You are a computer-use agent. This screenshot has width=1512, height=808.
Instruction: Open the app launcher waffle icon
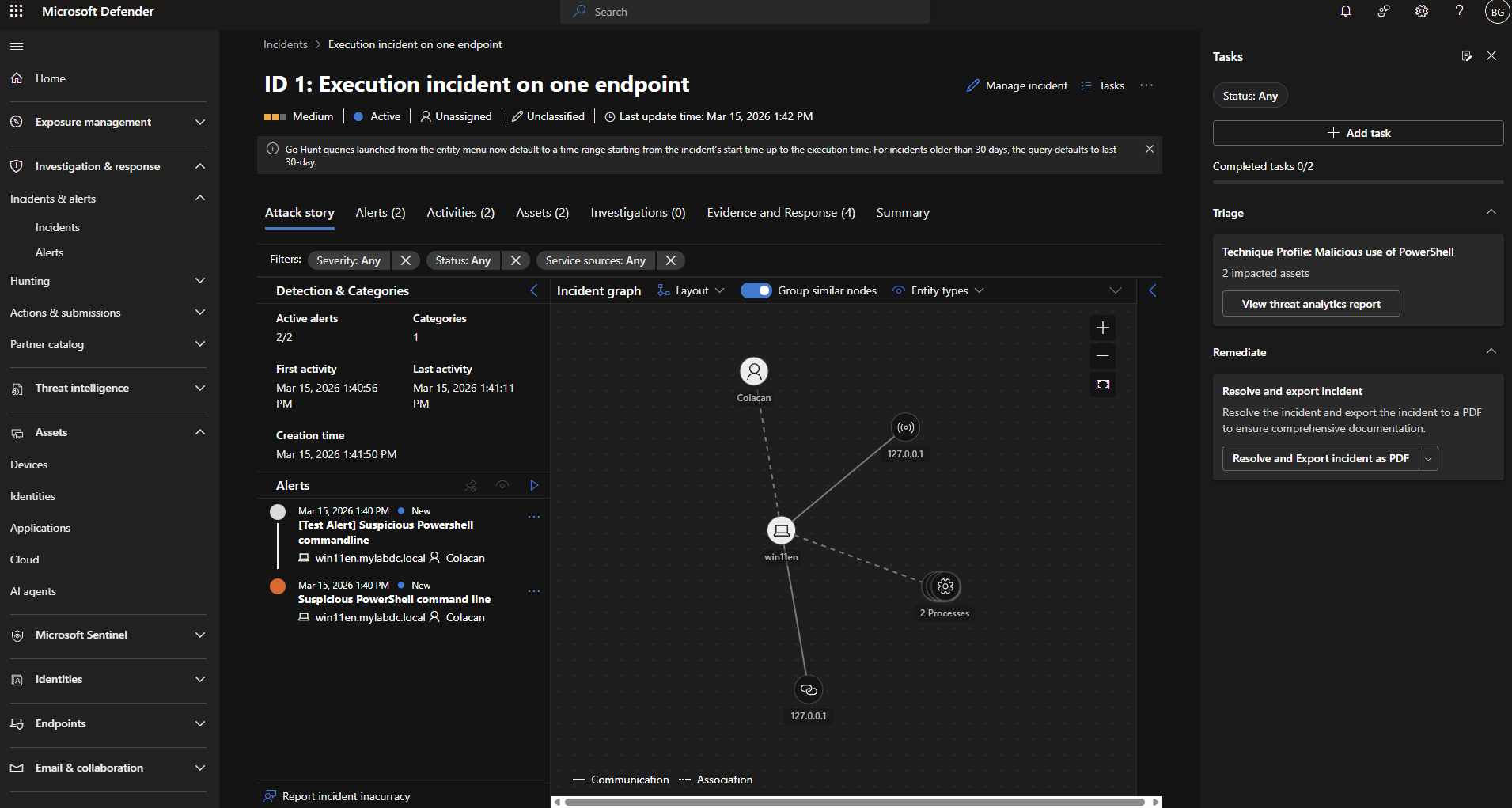[x=16, y=12]
